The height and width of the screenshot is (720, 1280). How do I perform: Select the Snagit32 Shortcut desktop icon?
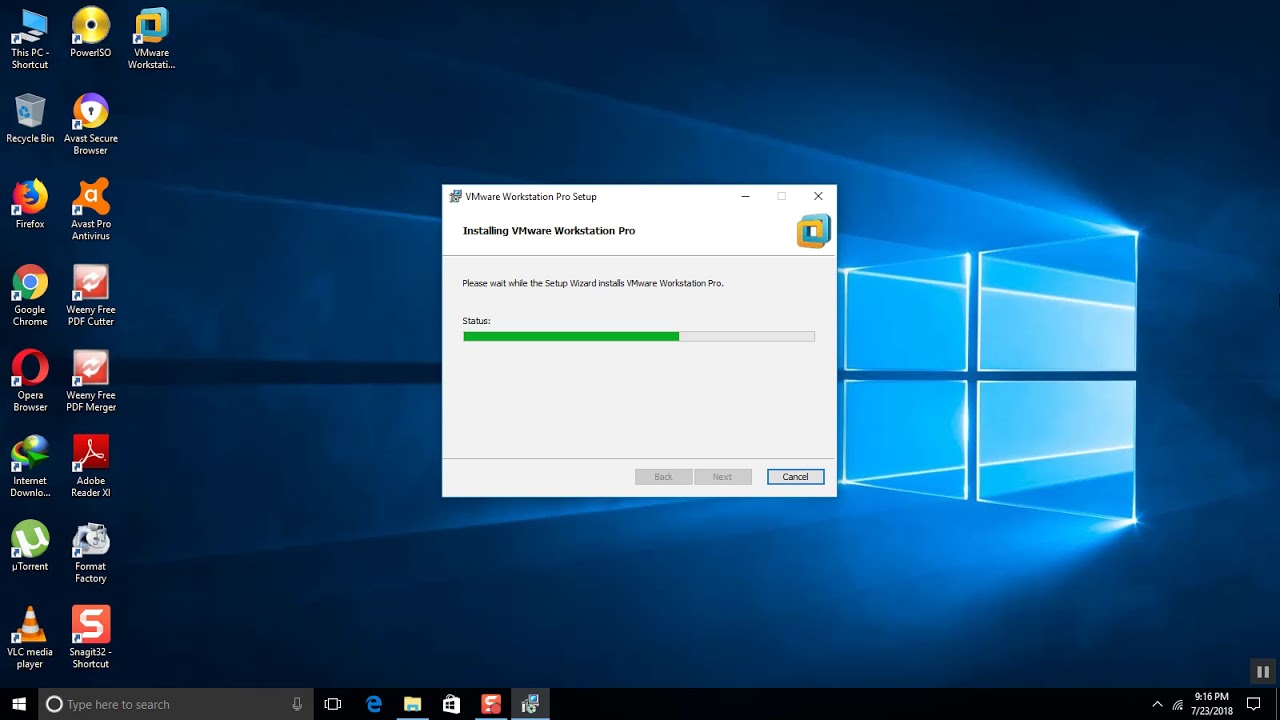[90, 638]
